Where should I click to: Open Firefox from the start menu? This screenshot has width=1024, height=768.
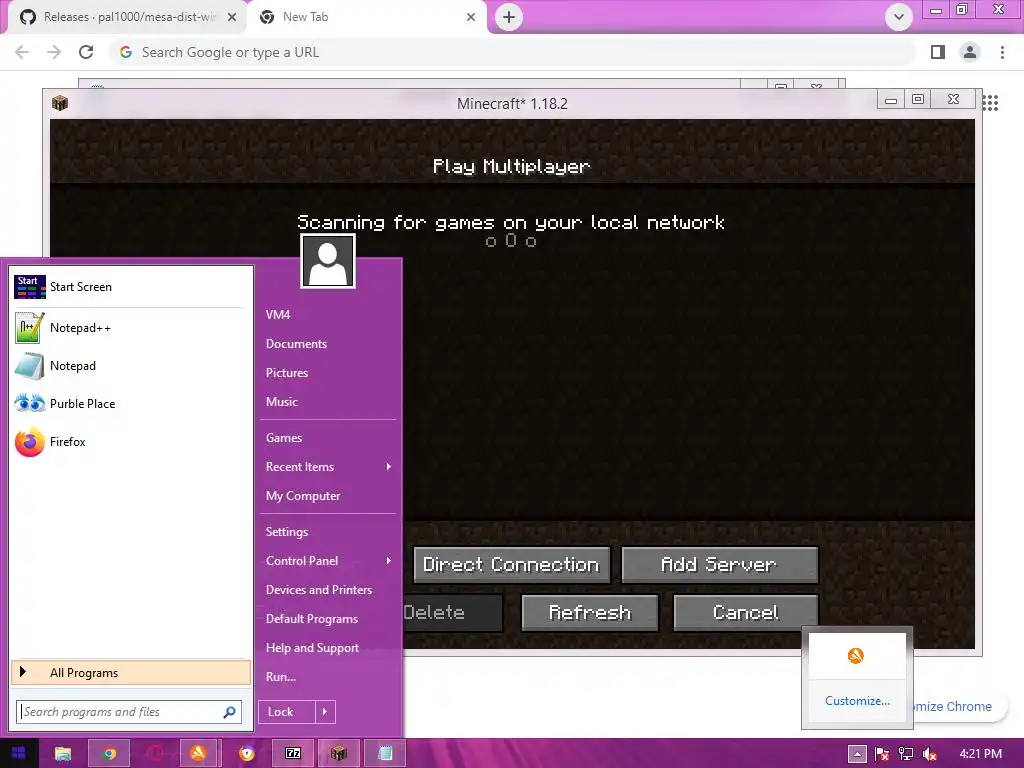pyautogui.click(x=131, y=441)
